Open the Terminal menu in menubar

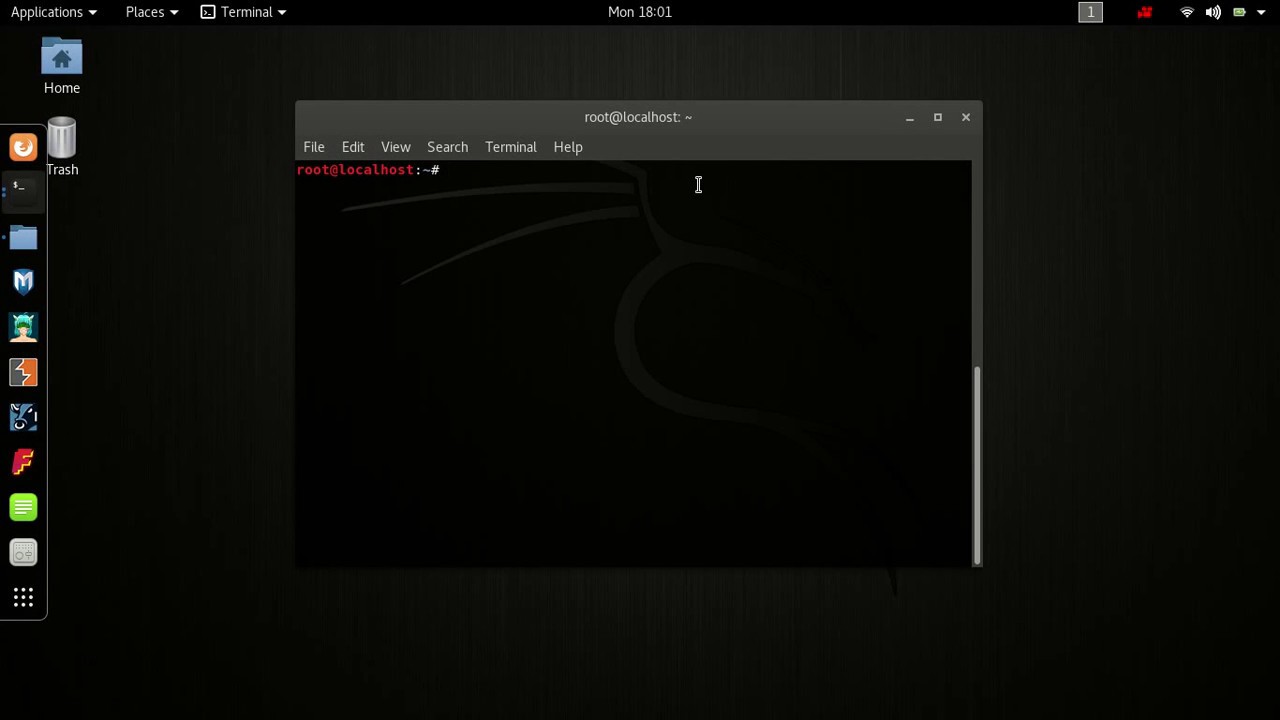(511, 147)
